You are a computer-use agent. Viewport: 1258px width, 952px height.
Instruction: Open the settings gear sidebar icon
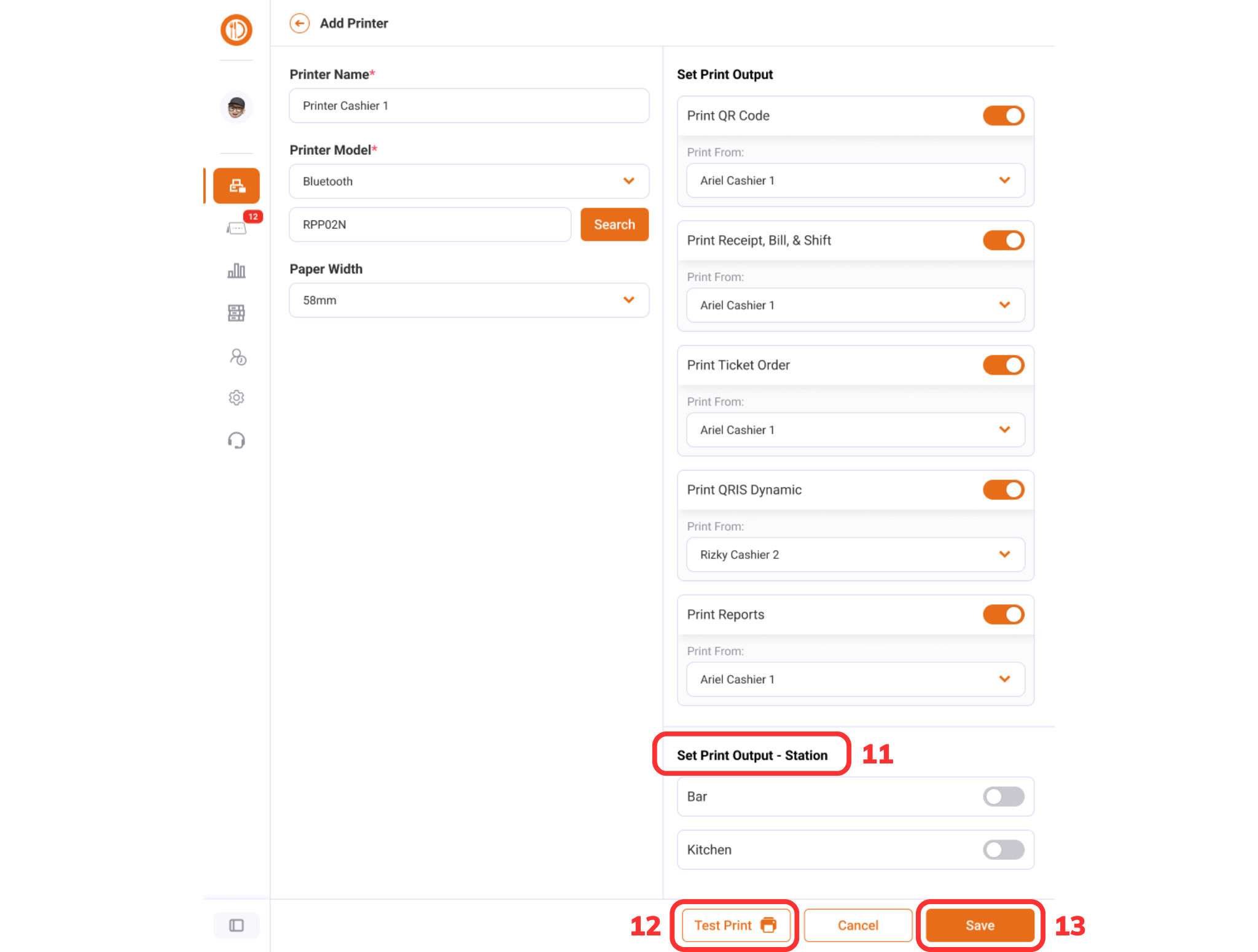click(x=236, y=398)
